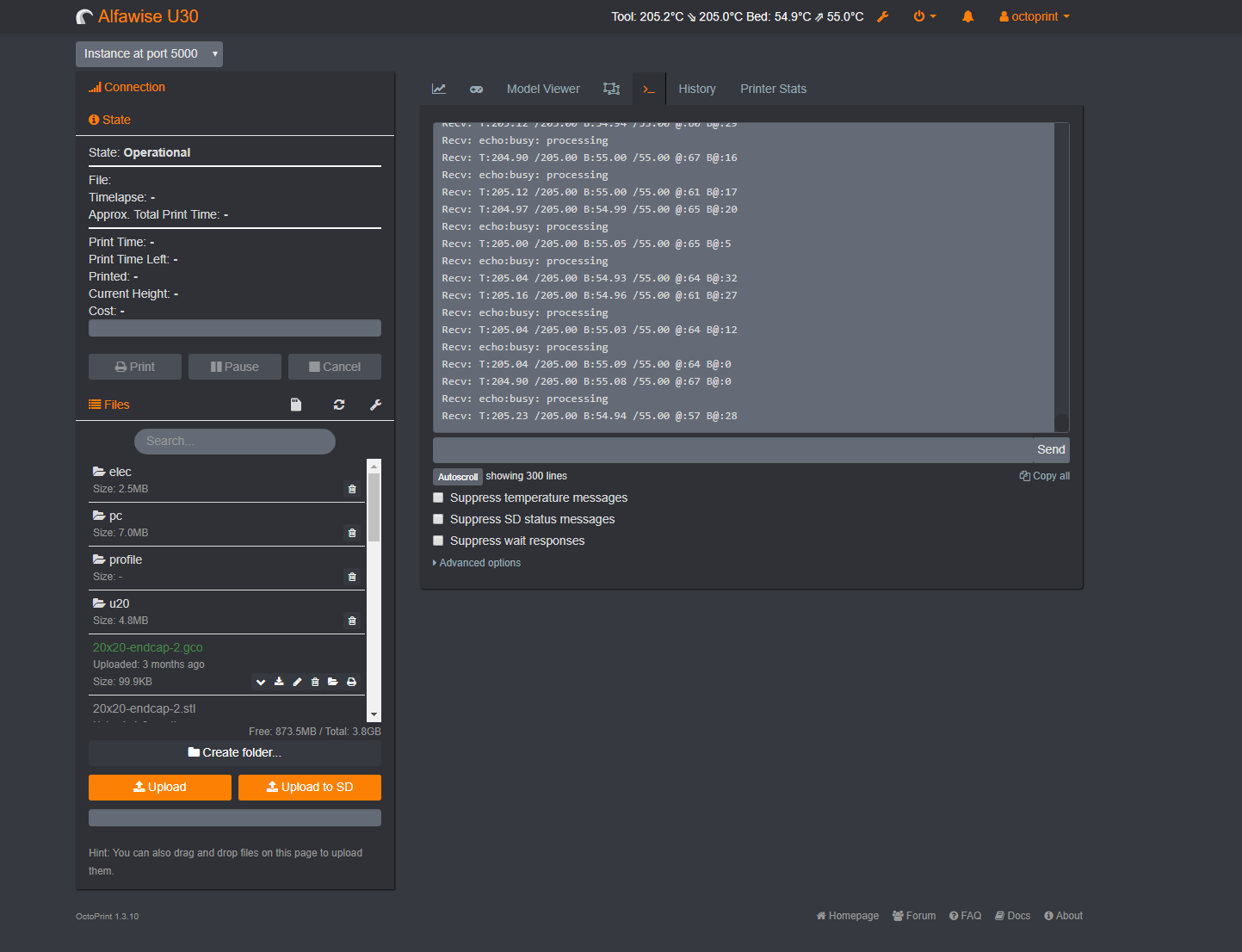Click the file list scrollbar down arrow
This screenshot has height=952, width=1242.
[x=374, y=714]
